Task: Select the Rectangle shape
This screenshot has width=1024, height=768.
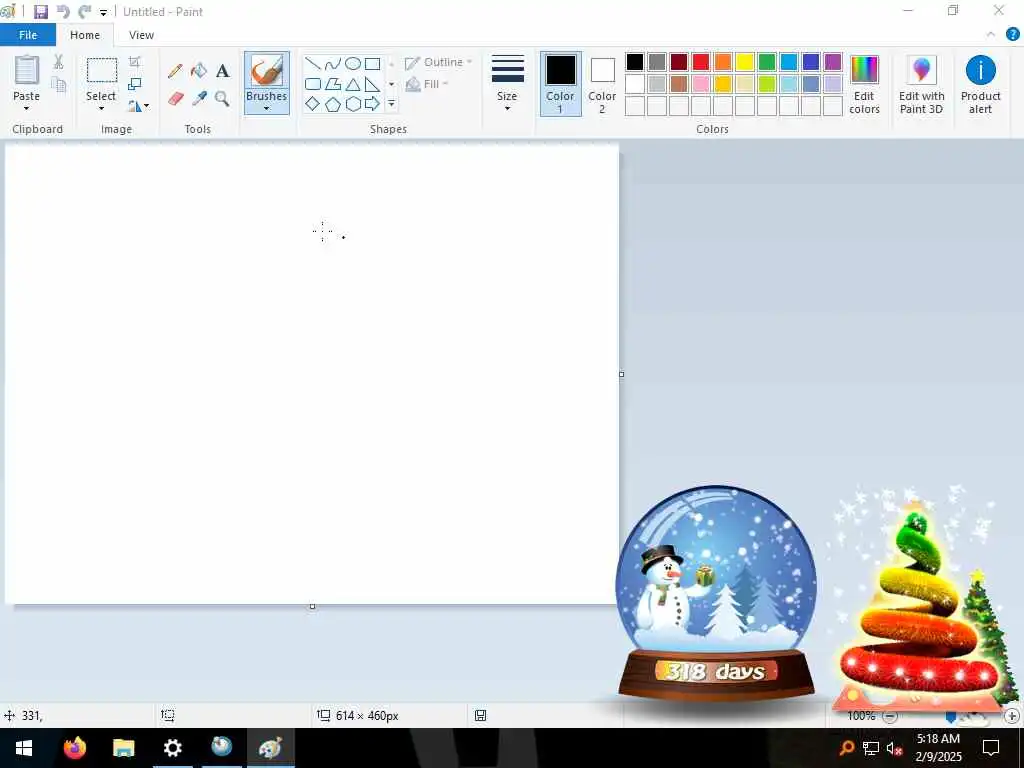Action: point(372,63)
